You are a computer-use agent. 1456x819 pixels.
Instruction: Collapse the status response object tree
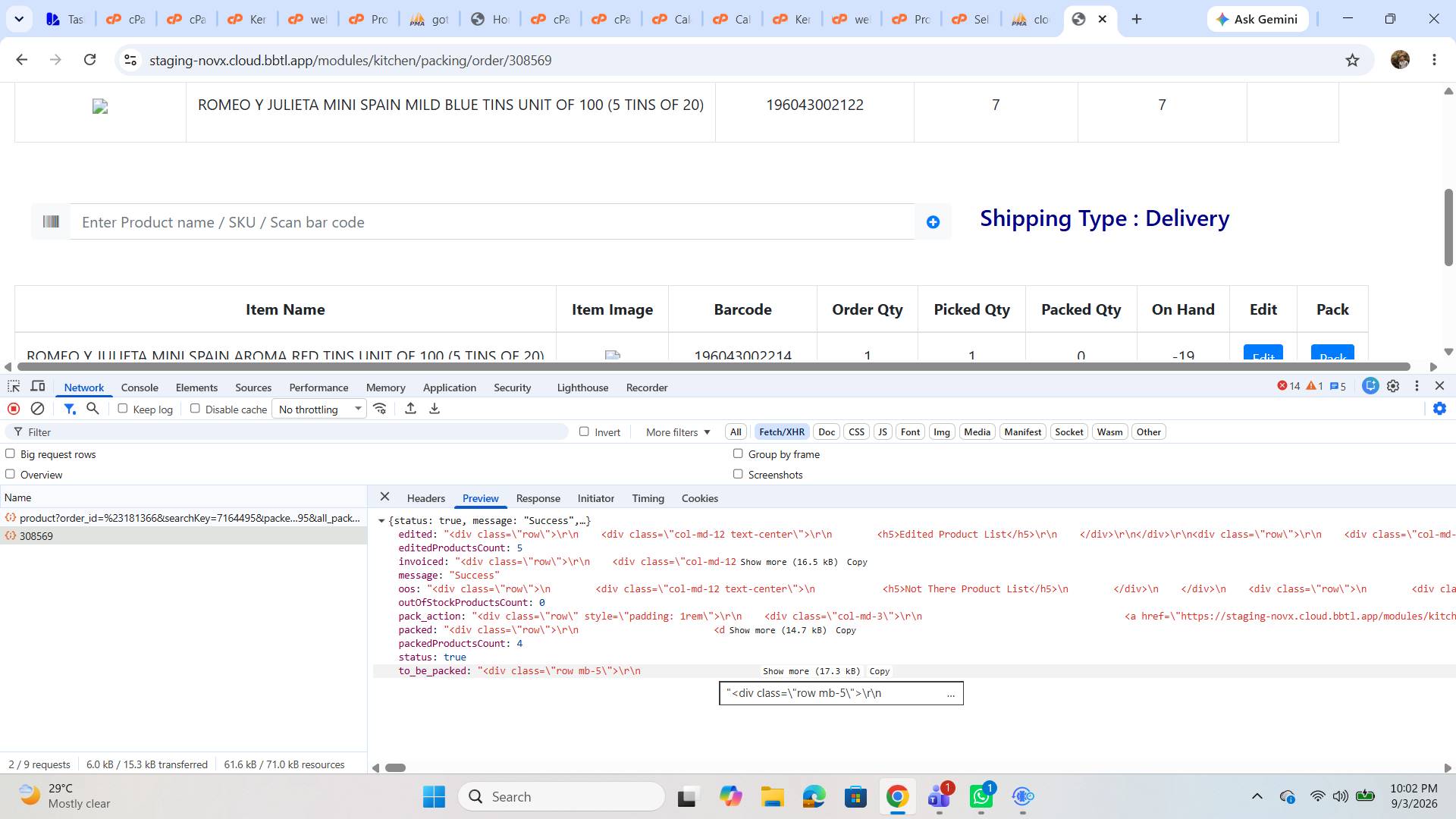(381, 521)
